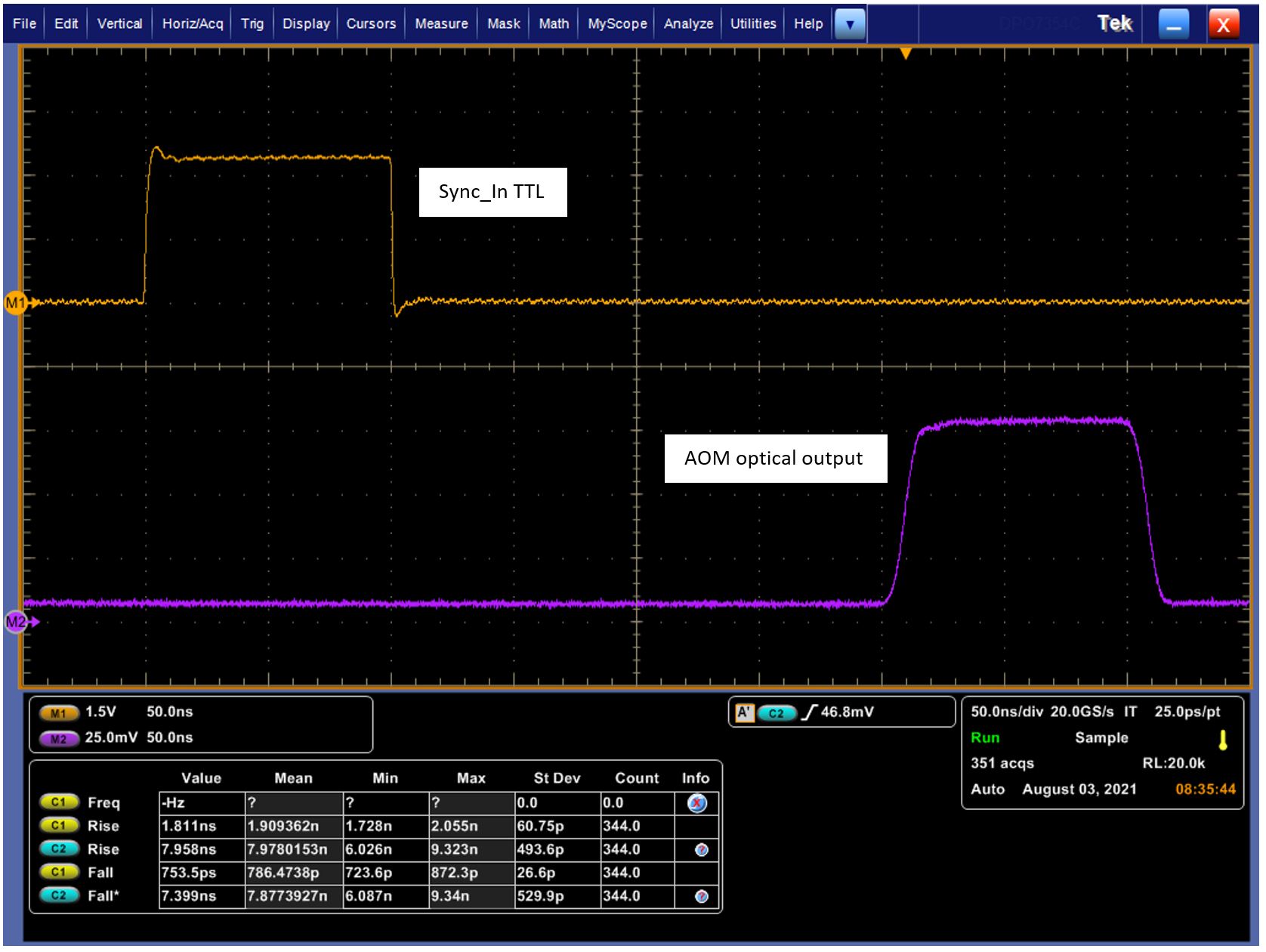
Task: Click the C1 badge for Rise measurement
Action: pos(59,826)
